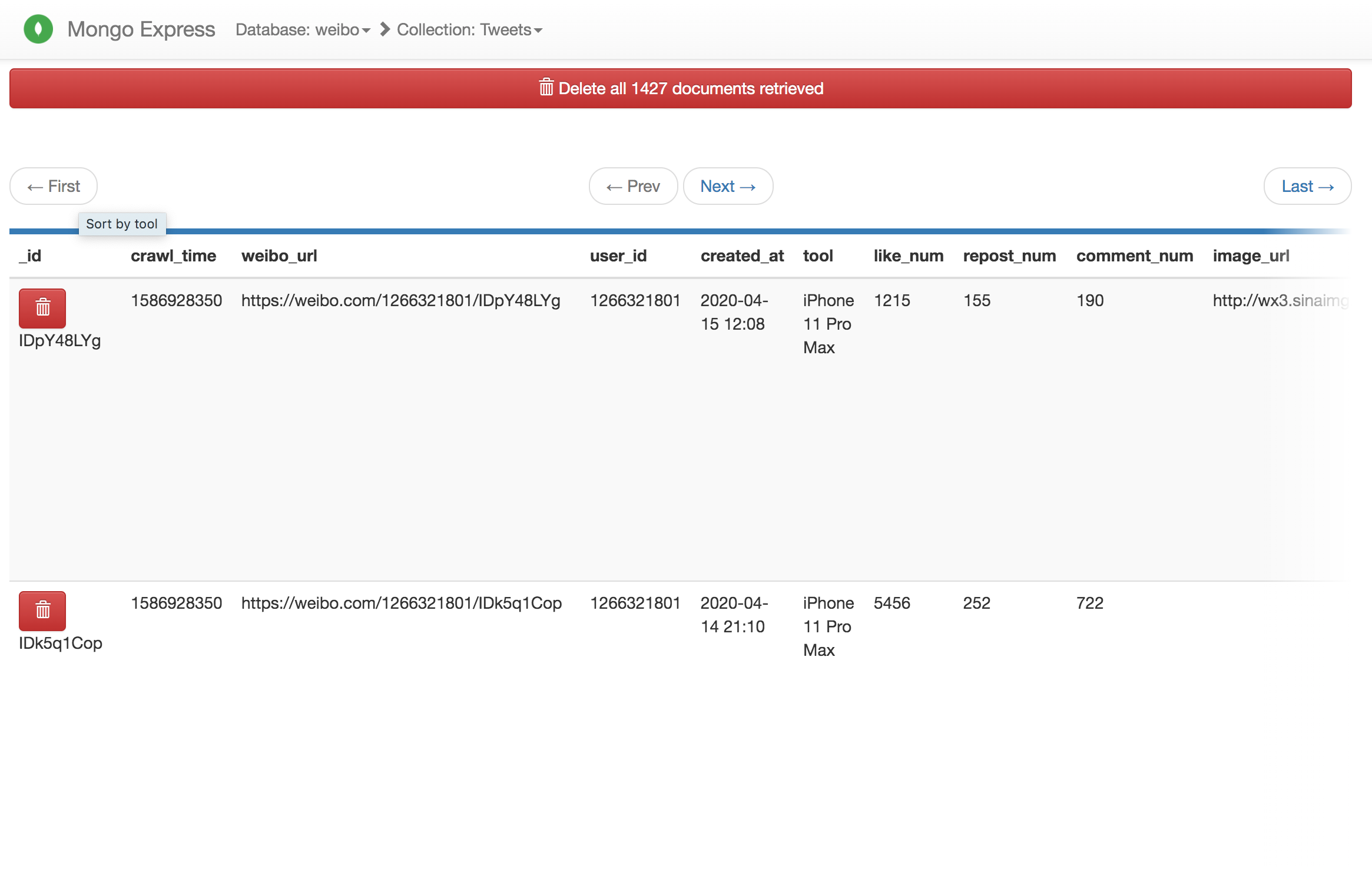
Task: Sort by tool column header
Action: click(x=818, y=256)
